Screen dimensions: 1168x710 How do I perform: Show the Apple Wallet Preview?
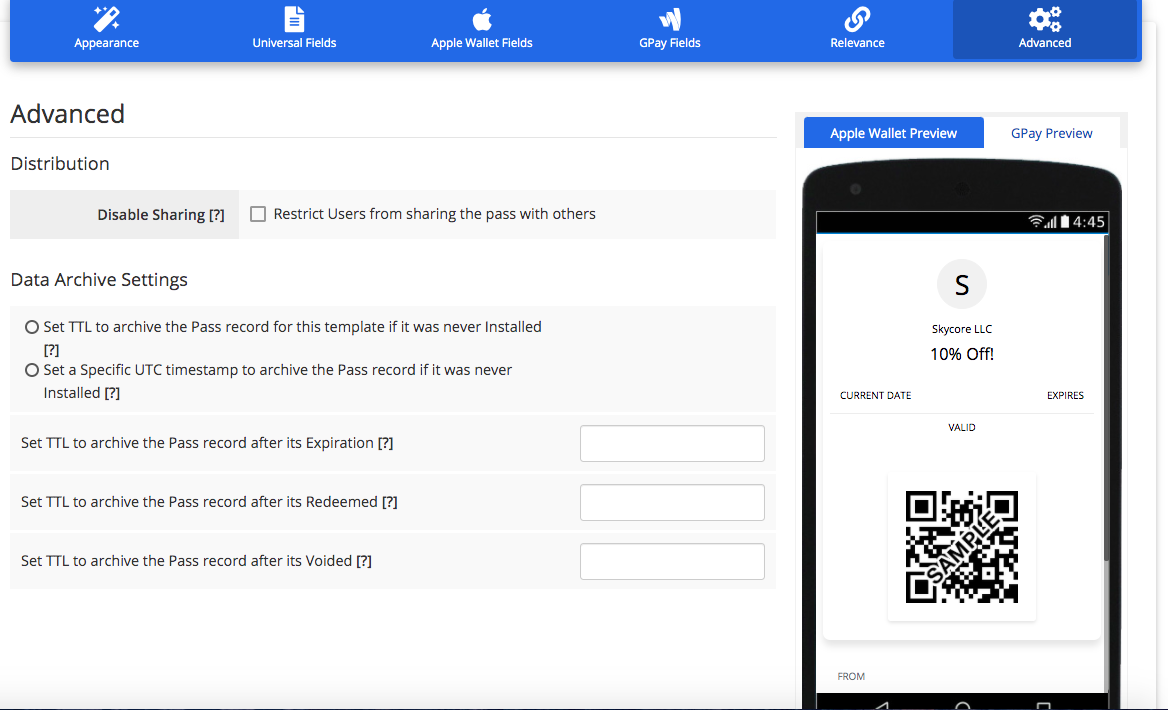(x=893, y=133)
